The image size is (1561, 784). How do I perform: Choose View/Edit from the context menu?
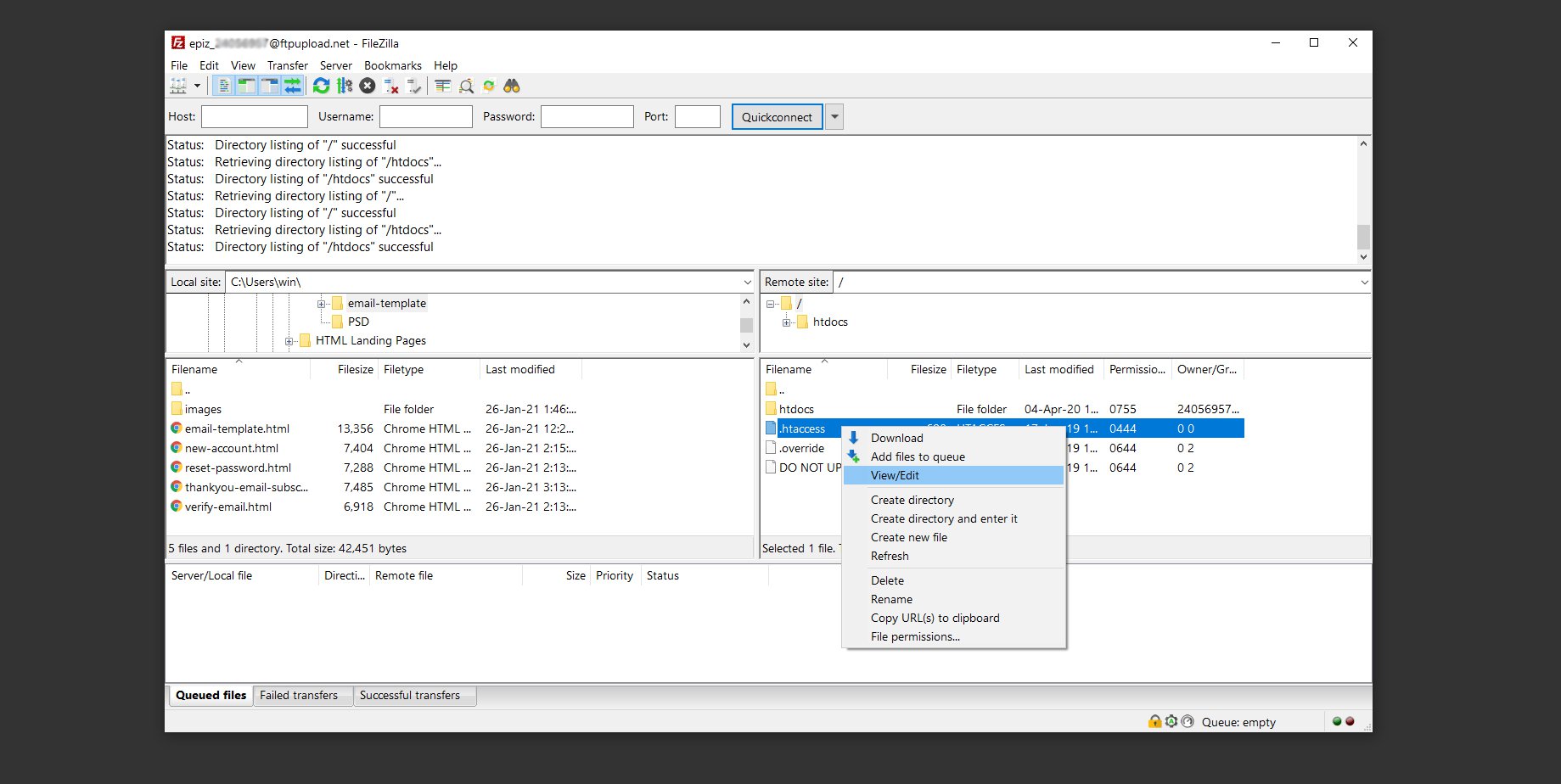(954, 475)
